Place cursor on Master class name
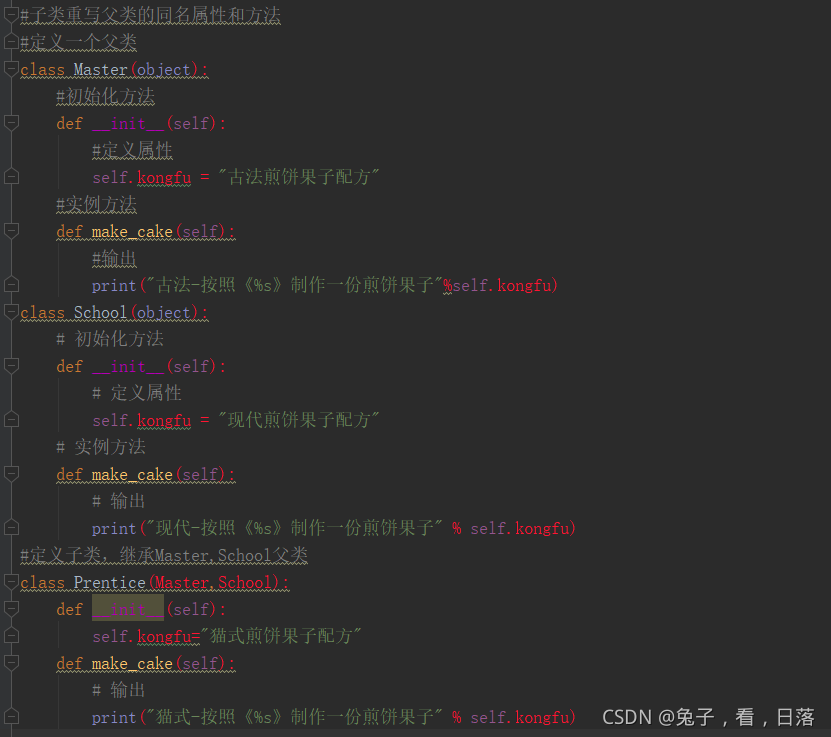 point(100,69)
